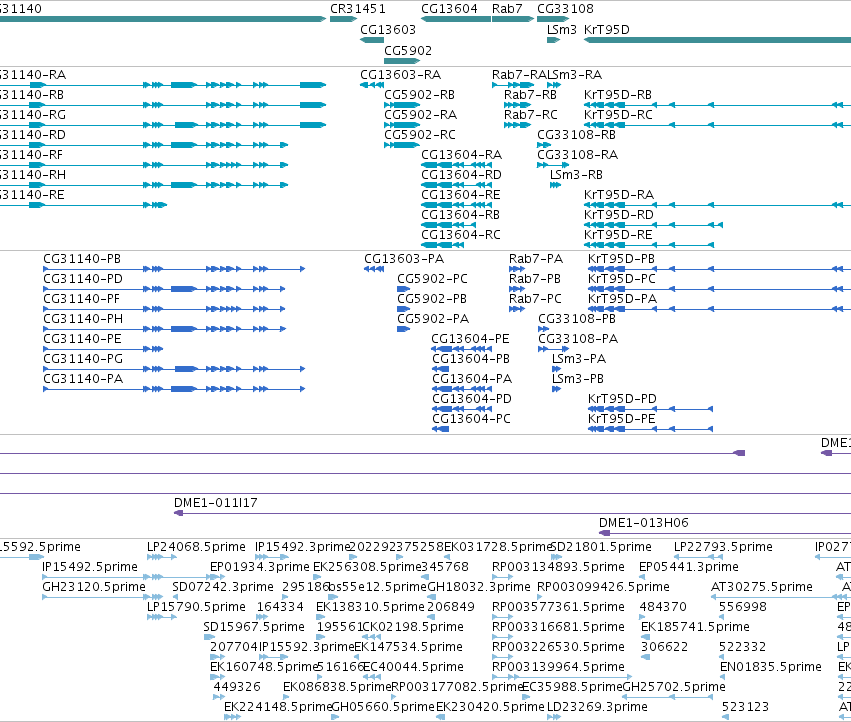Click transcript LSm3-RB label
Viewport: 851px width, 722px height.
pyautogui.click(x=576, y=175)
